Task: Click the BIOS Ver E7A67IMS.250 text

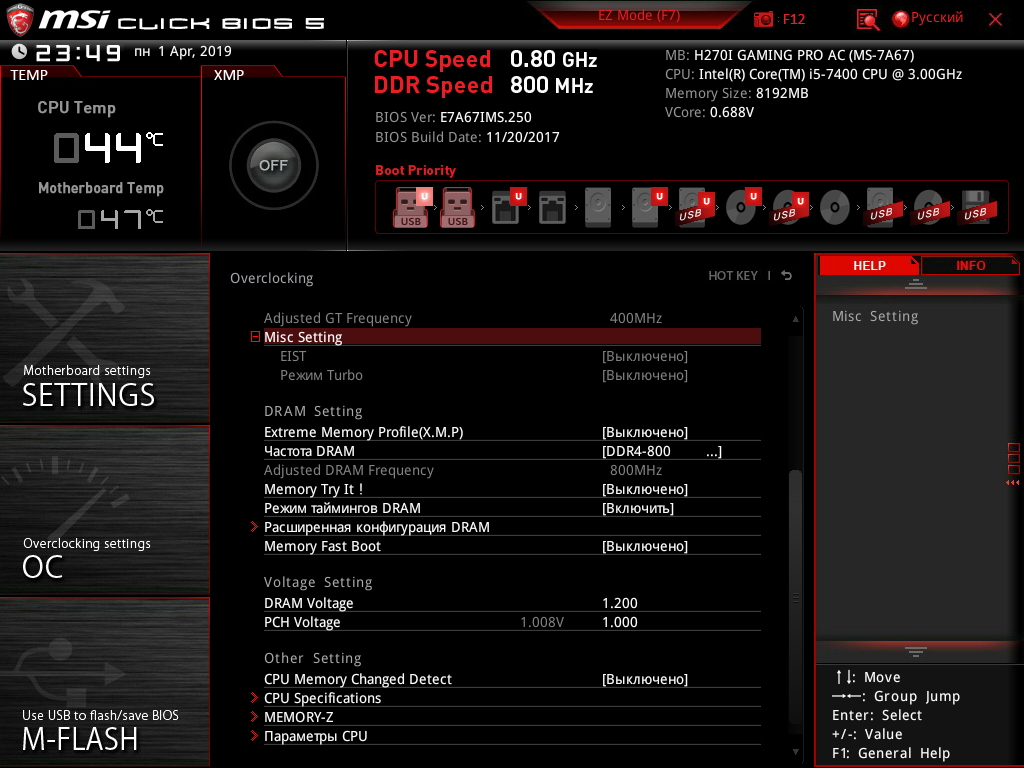Action: click(453, 118)
